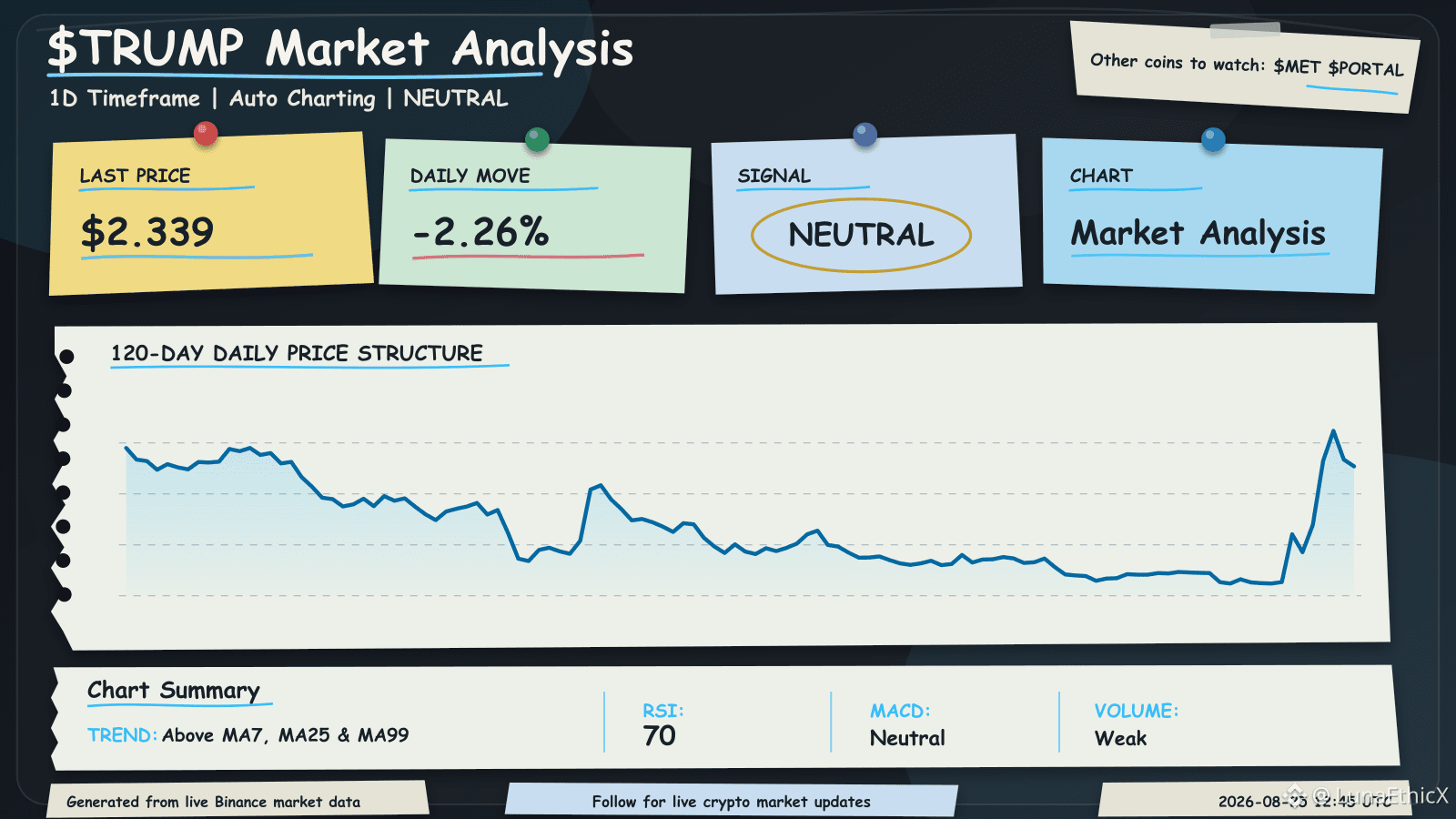Select the RSI value 70

coord(660,735)
